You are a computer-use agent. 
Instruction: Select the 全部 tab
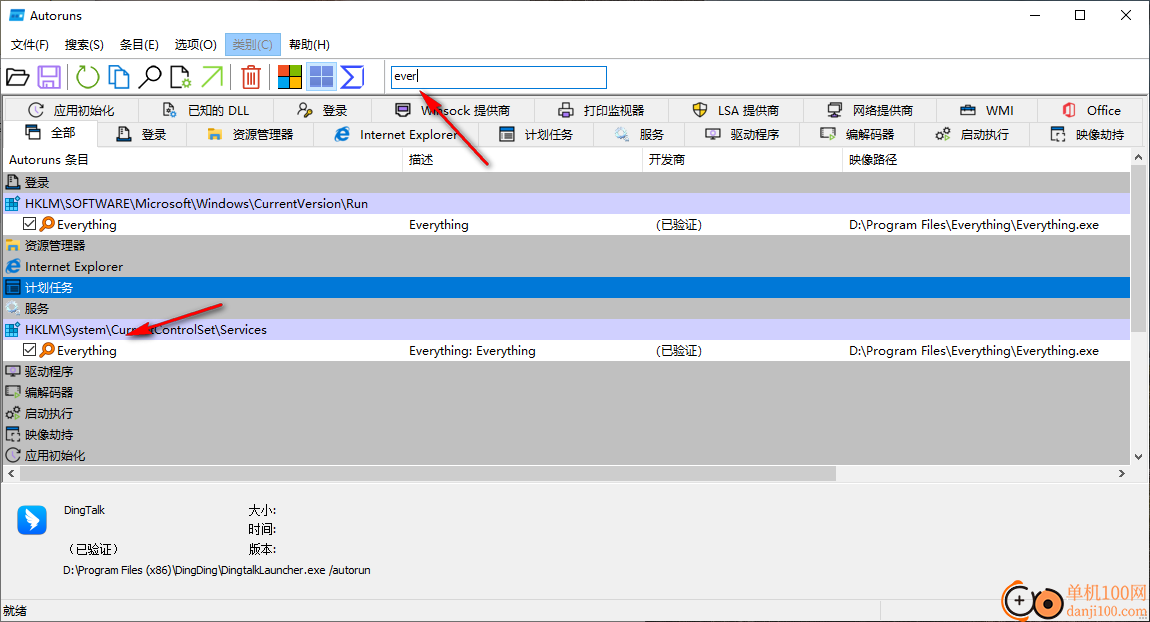pyautogui.click(x=50, y=133)
